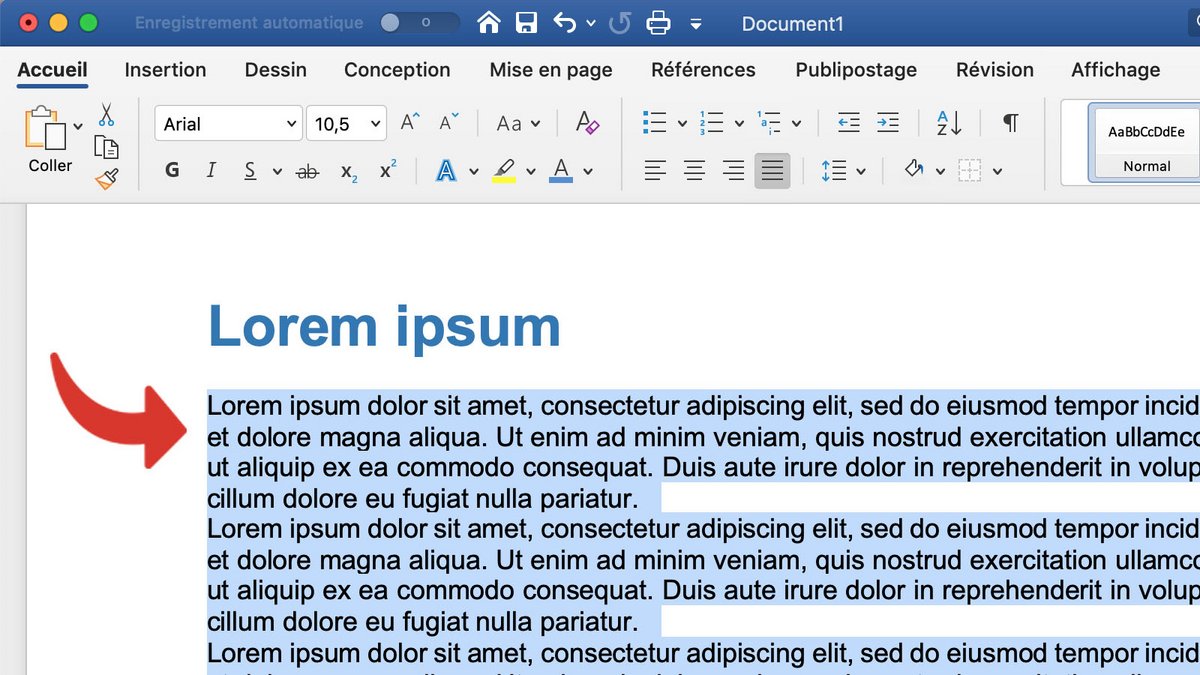Open the Révision tab
1200x675 pixels.
click(x=995, y=70)
